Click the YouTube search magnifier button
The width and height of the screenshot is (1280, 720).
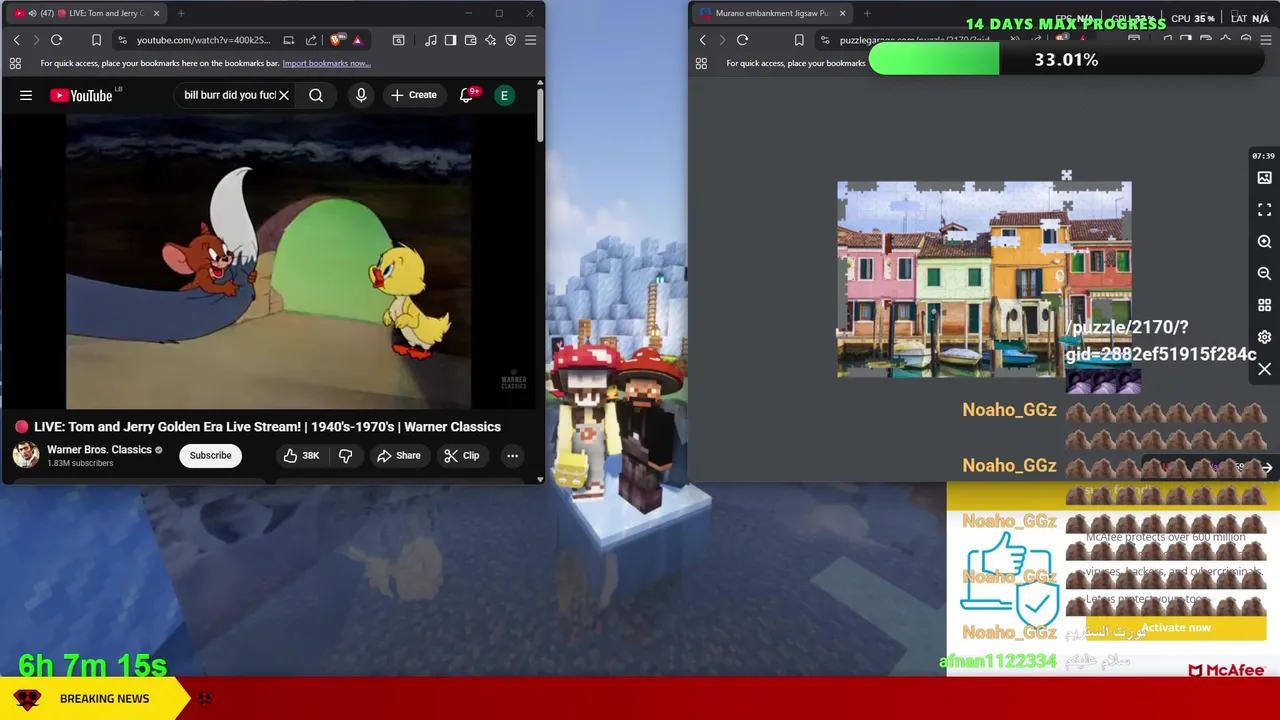pyautogui.click(x=316, y=95)
